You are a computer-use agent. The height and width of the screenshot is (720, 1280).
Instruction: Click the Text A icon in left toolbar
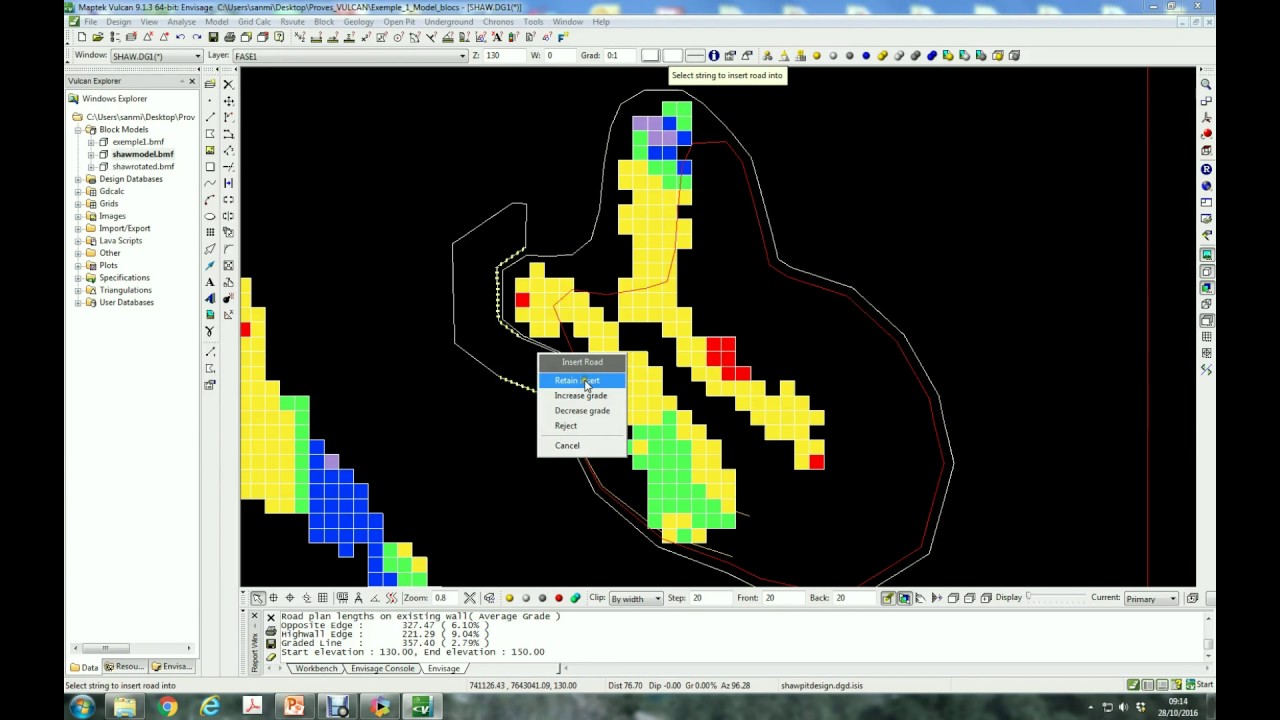[210, 282]
